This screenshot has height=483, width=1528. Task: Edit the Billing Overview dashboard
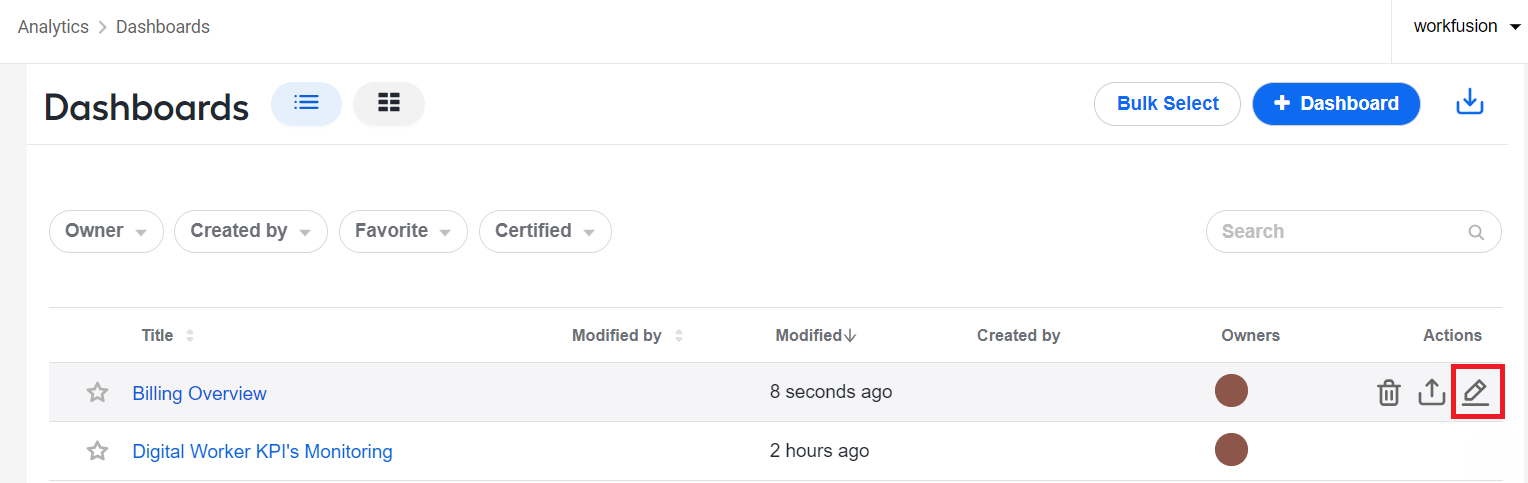1475,393
